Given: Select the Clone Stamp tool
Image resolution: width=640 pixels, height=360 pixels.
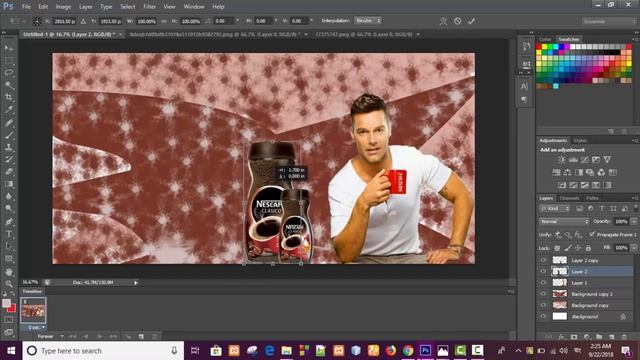Looking at the screenshot, I should [x=9, y=147].
